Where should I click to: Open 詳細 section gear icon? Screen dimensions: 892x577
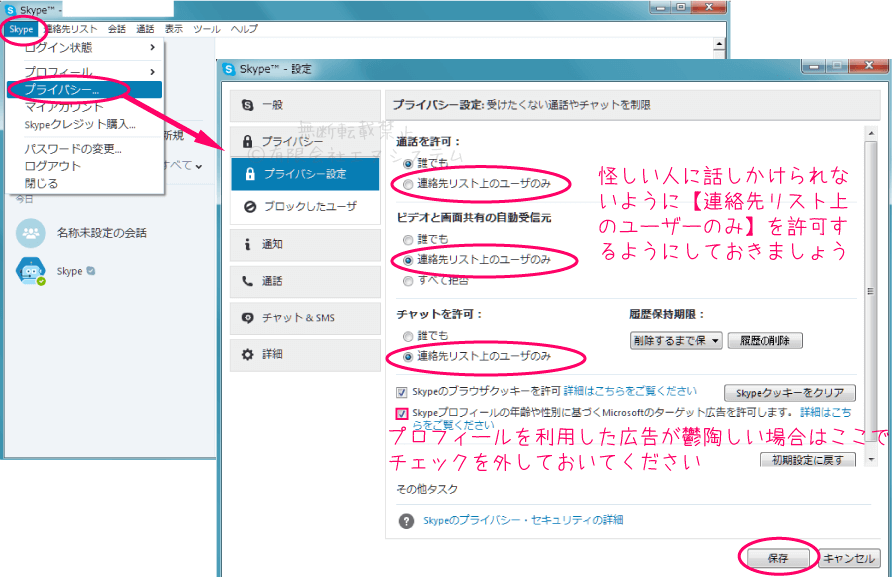[x=247, y=354]
